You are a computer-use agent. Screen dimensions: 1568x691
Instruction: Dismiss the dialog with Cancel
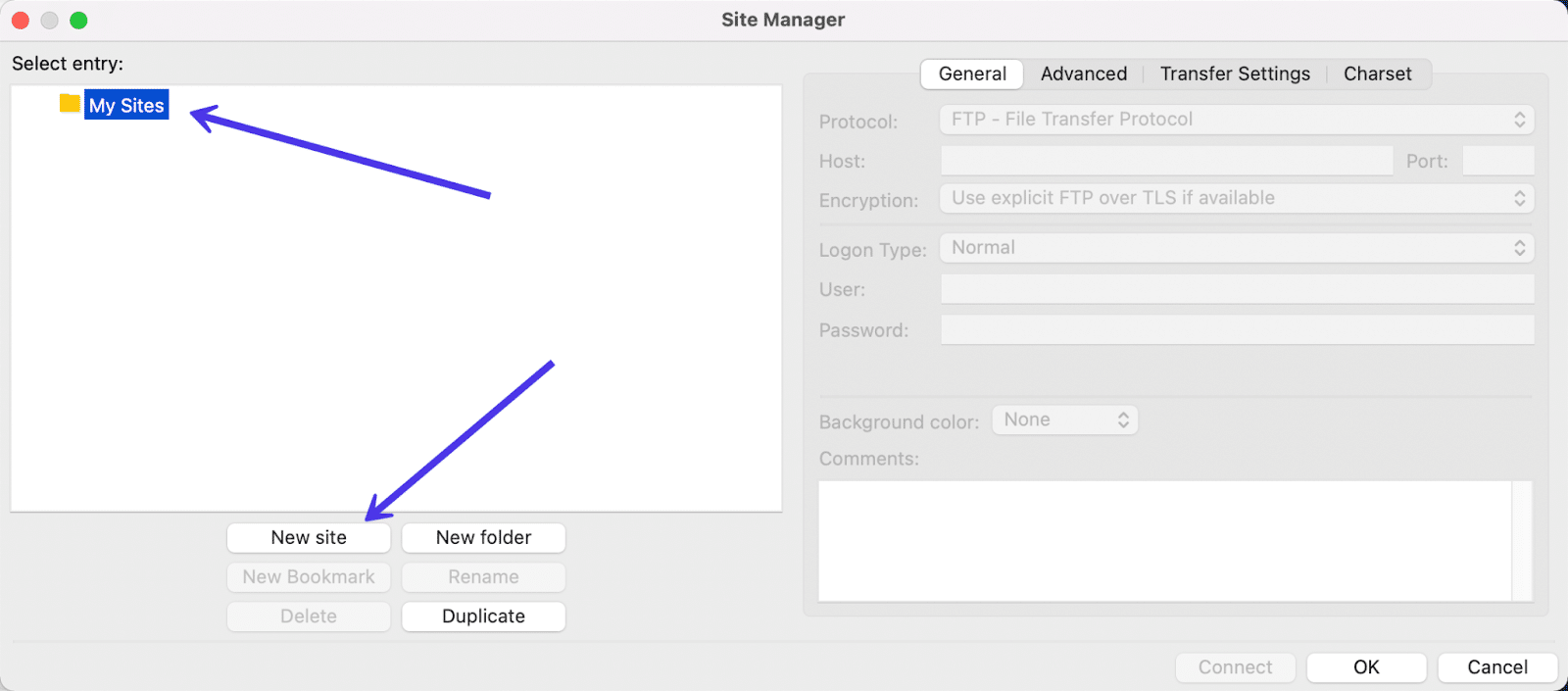pos(1497,666)
